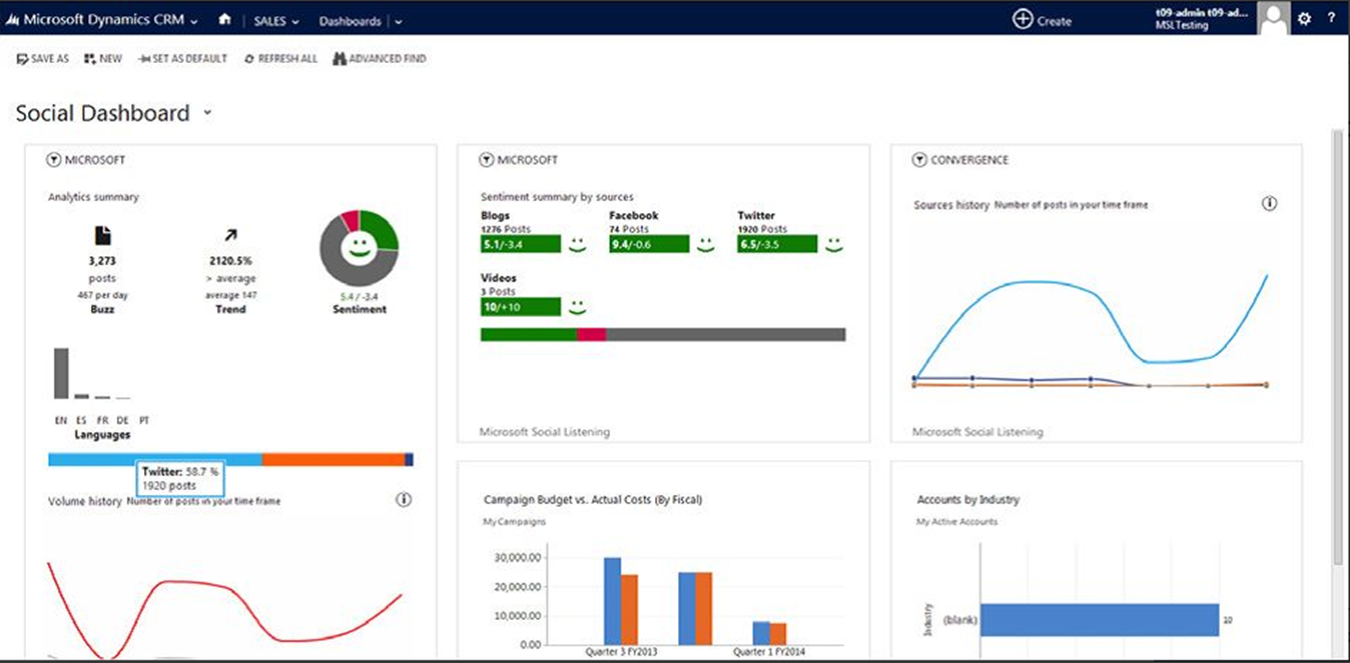Open the SALES menu
Viewport: 1350px width, 663px height.
point(274,21)
